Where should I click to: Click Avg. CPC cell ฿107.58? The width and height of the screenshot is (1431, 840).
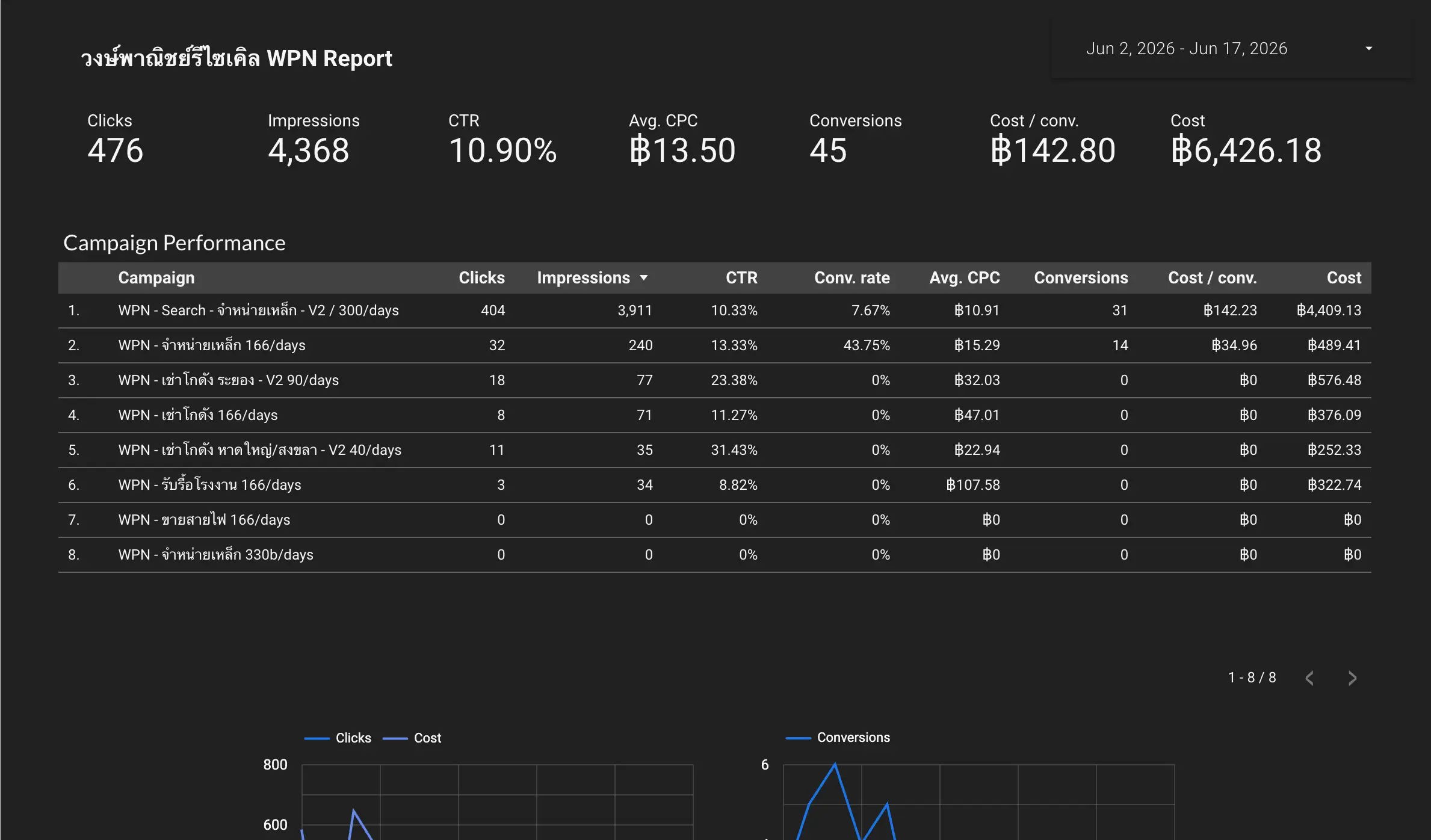[973, 485]
